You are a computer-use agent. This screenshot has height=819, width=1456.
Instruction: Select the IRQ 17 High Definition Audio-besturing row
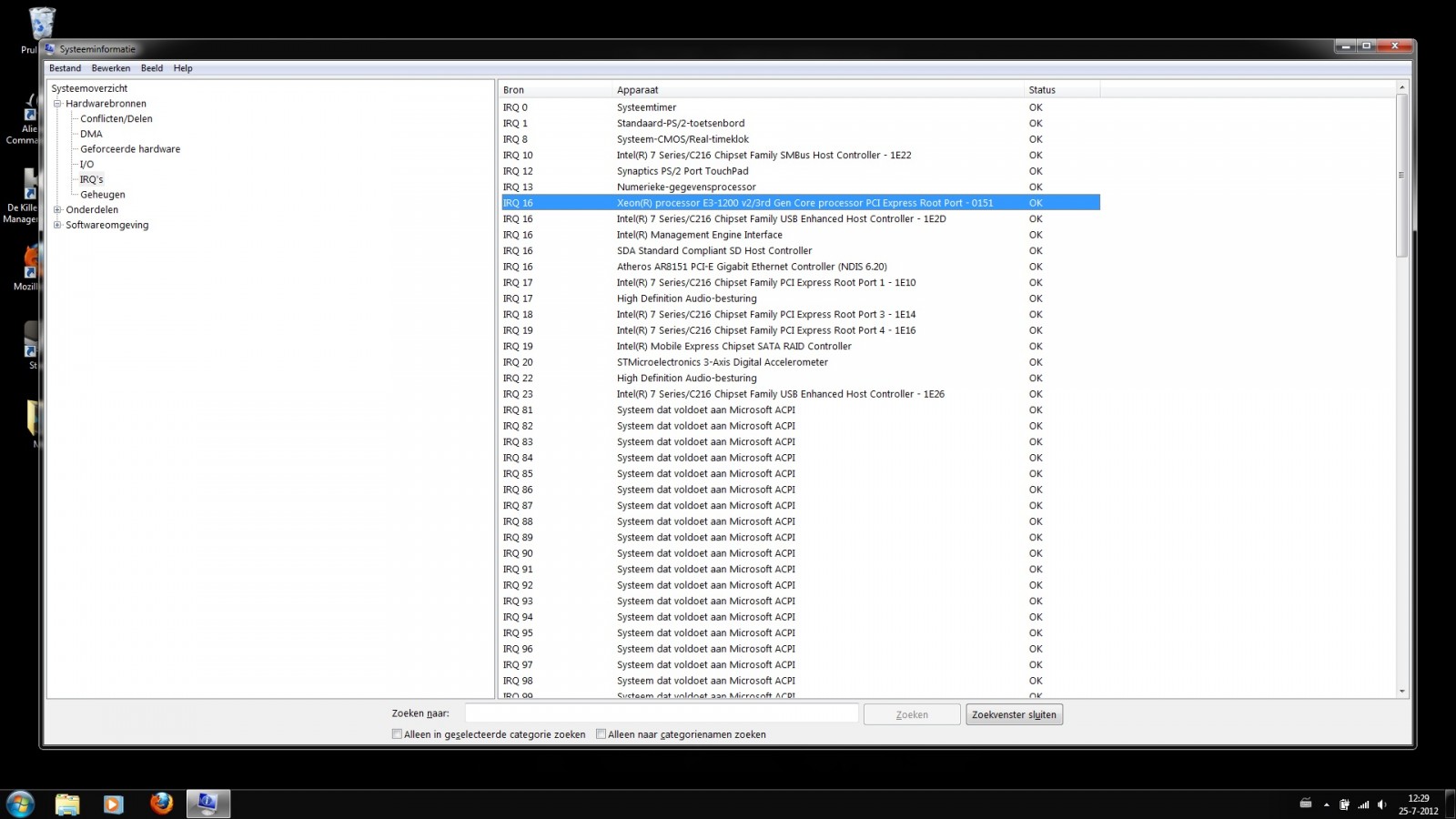[801, 298]
